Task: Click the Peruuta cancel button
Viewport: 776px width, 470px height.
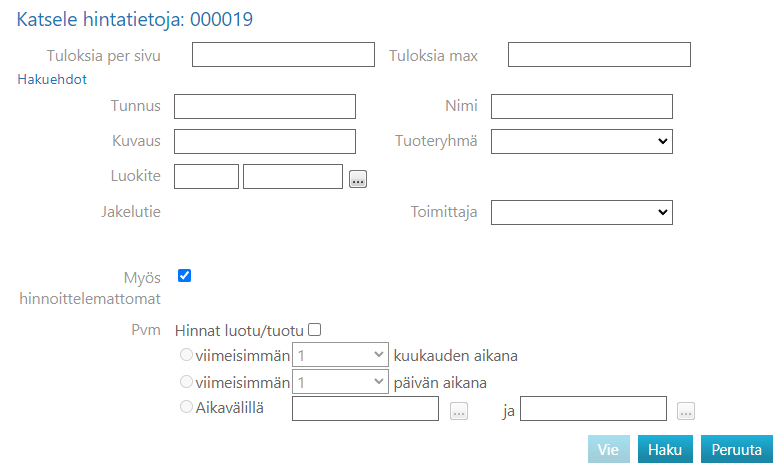Action: (x=737, y=450)
